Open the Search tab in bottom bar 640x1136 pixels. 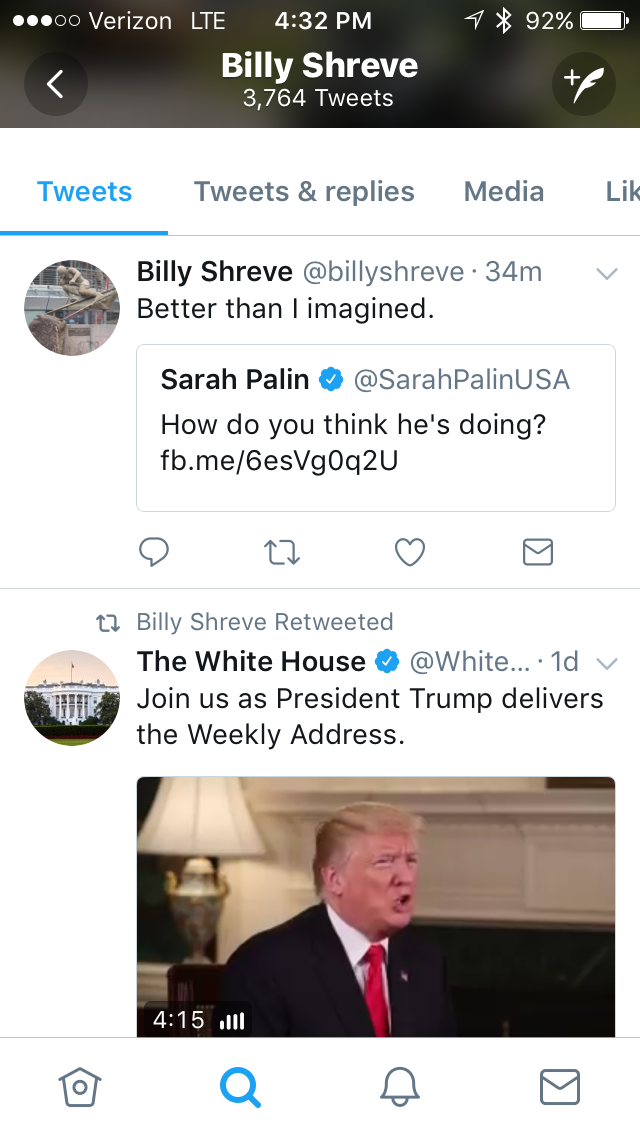point(240,1086)
